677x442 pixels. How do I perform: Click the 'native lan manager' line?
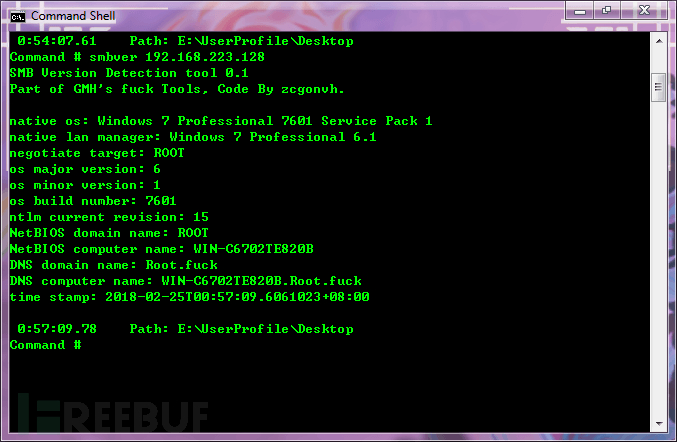coord(193,137)
